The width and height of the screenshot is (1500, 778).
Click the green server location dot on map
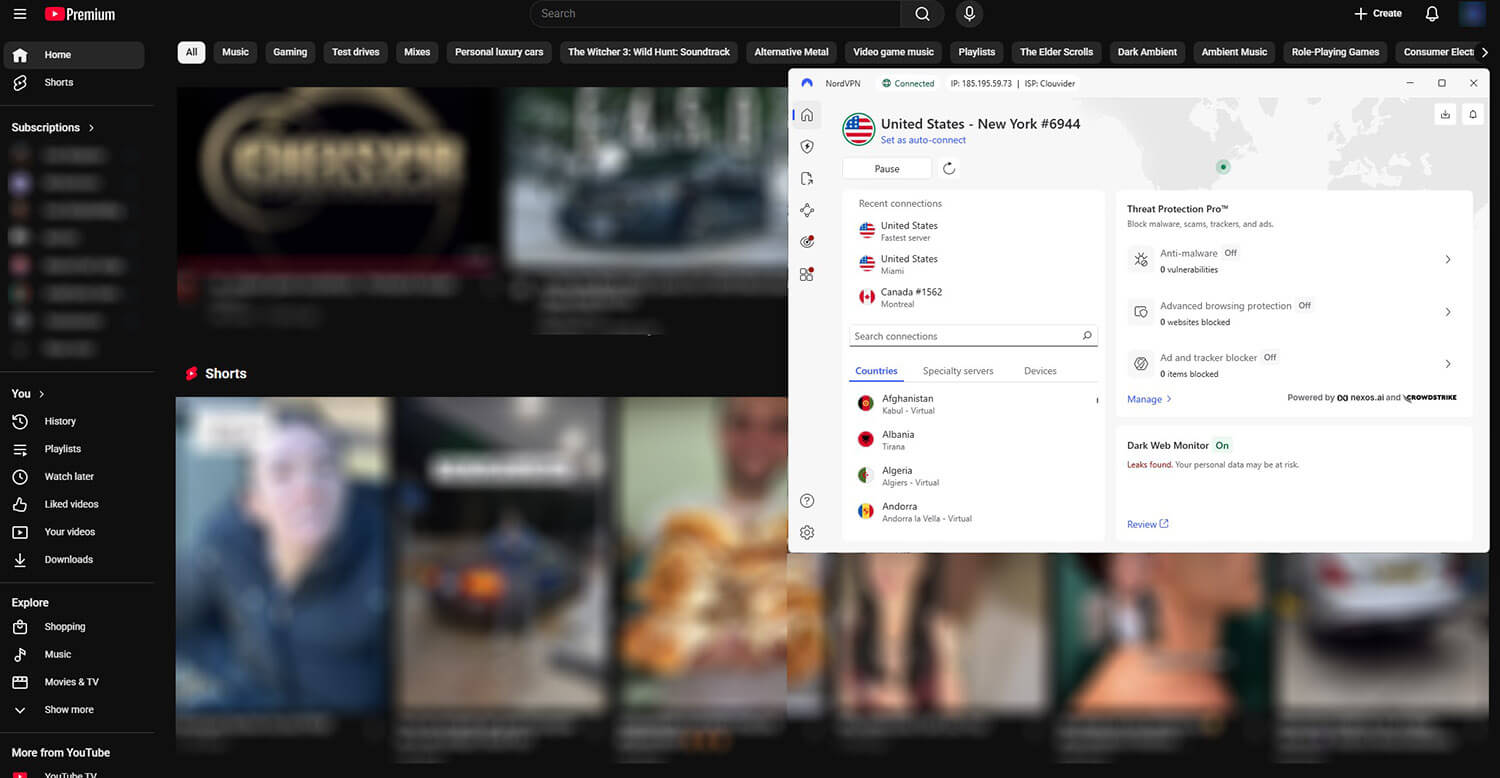(x=1222, y=167)
